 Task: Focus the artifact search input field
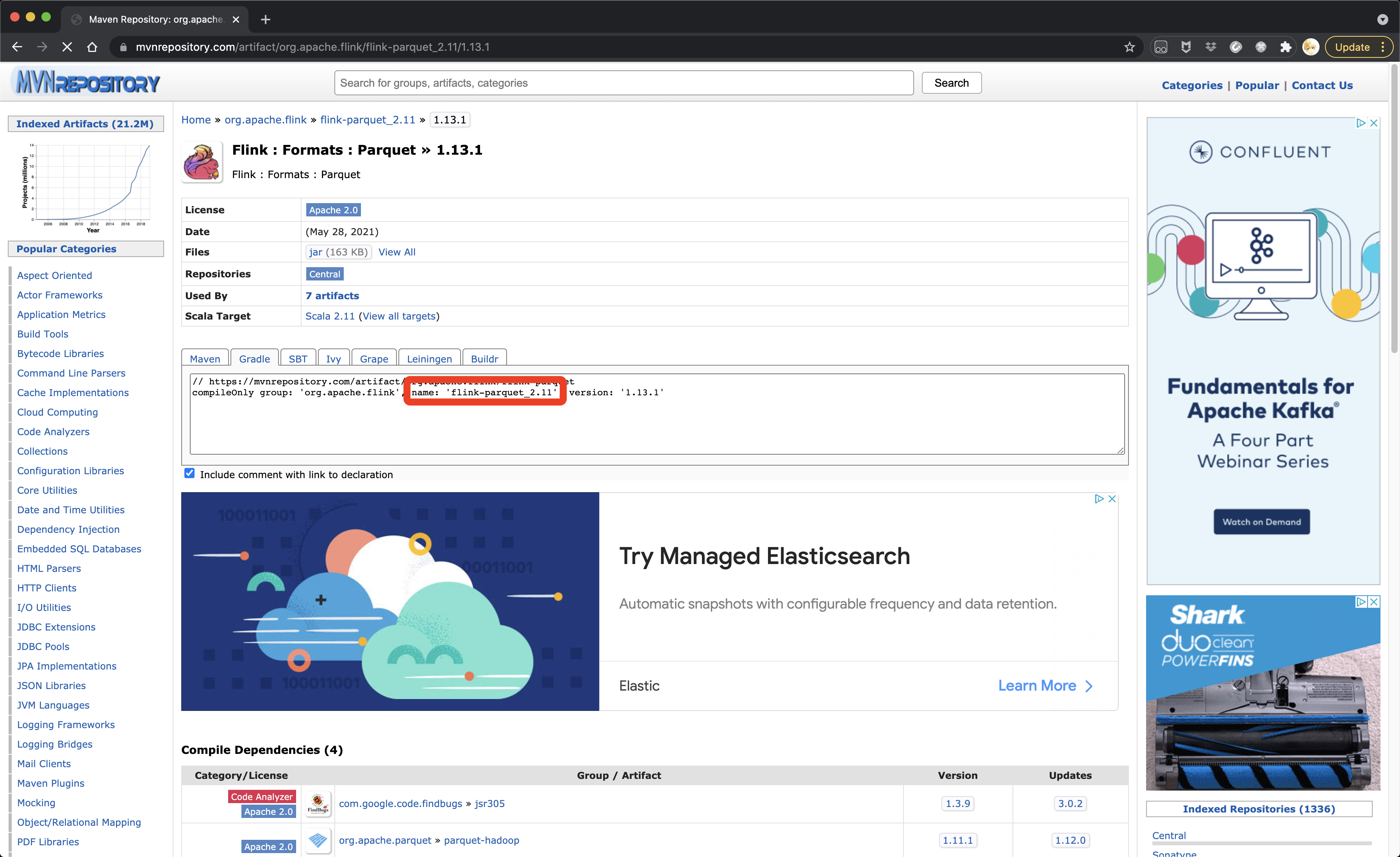pyautogui.click(x=623, y=83)
